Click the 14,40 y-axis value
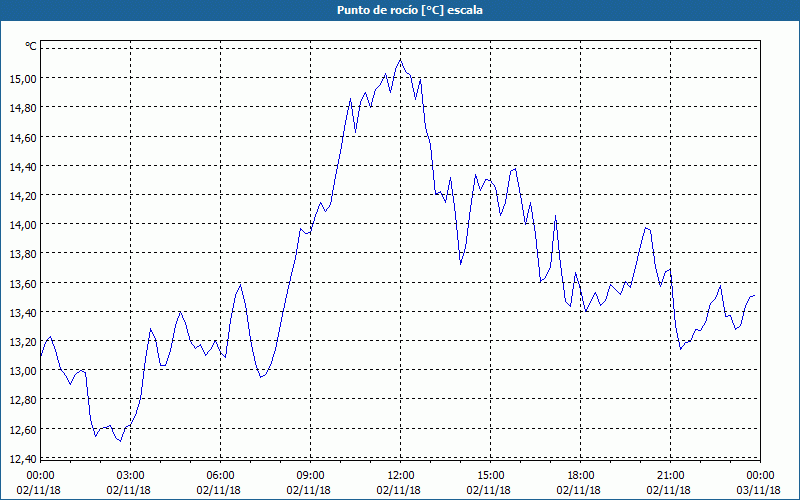This screenshot has width=800, height=500. (23, 166)
